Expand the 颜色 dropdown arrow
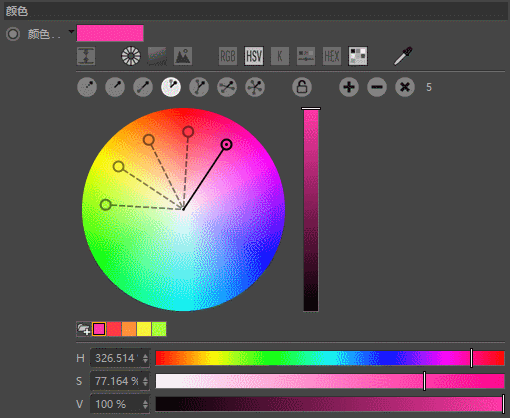The height and width of the screenshot is (418, 510). tap(71, 32)
